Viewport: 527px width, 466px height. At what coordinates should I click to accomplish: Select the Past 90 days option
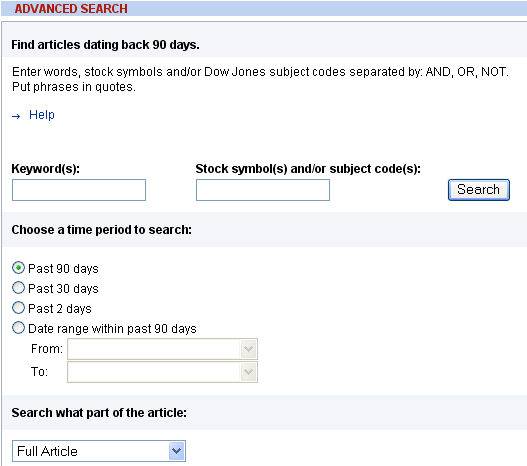[x=18, y=268]
